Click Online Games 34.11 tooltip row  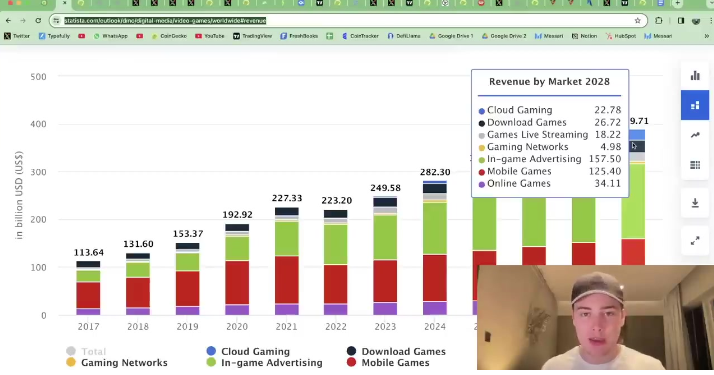pos(550,183)
